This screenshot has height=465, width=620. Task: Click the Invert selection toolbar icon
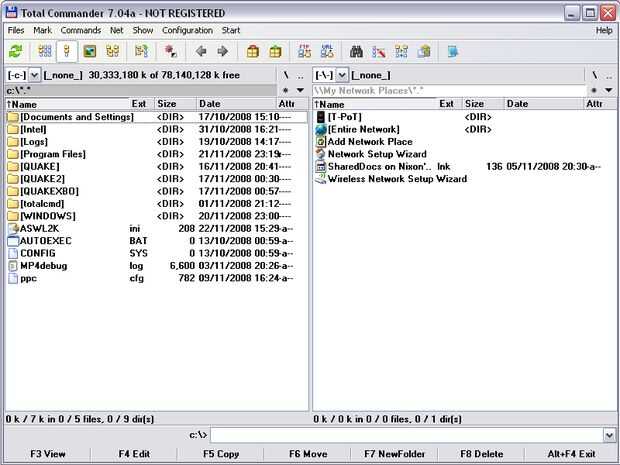coord(141,51)
